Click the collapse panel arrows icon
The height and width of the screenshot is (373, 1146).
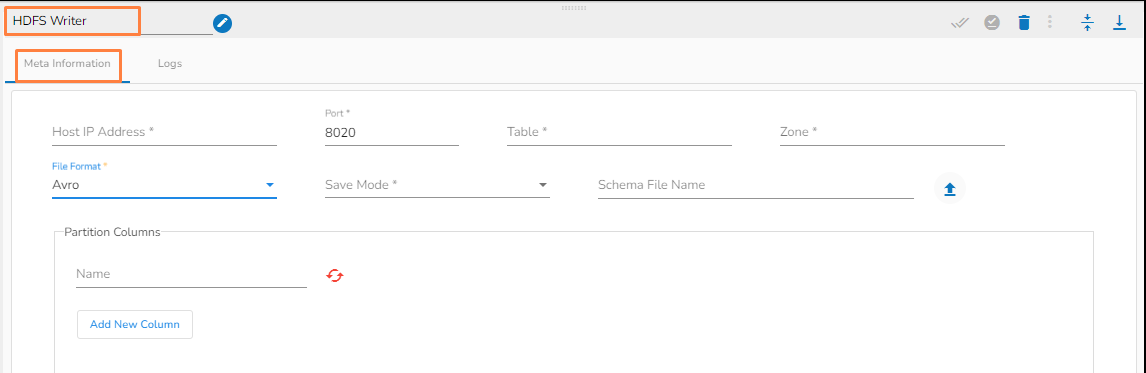coord(1088,23)
